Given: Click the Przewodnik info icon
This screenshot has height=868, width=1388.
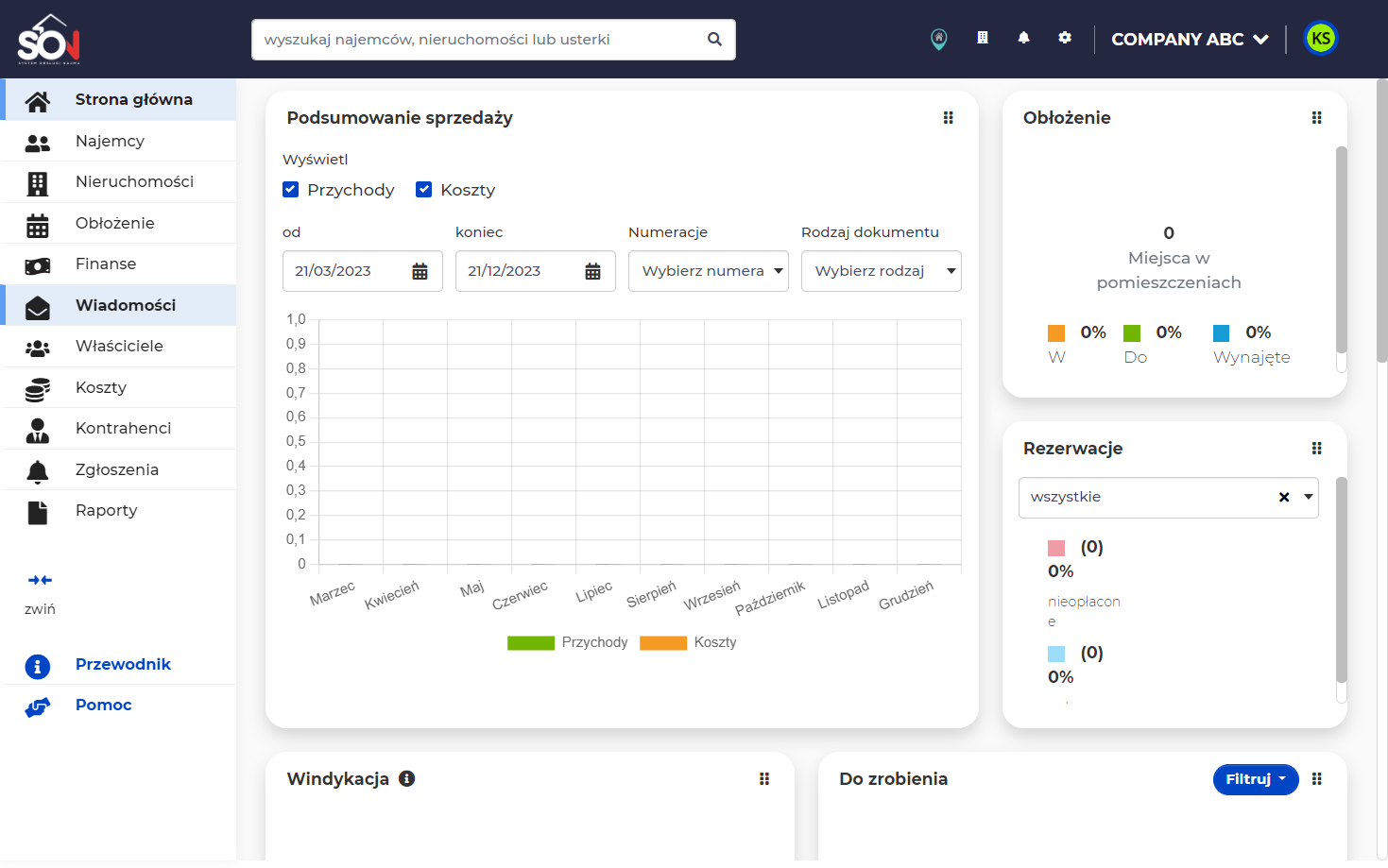Looking at the screenshot, I should pos(38,667).
